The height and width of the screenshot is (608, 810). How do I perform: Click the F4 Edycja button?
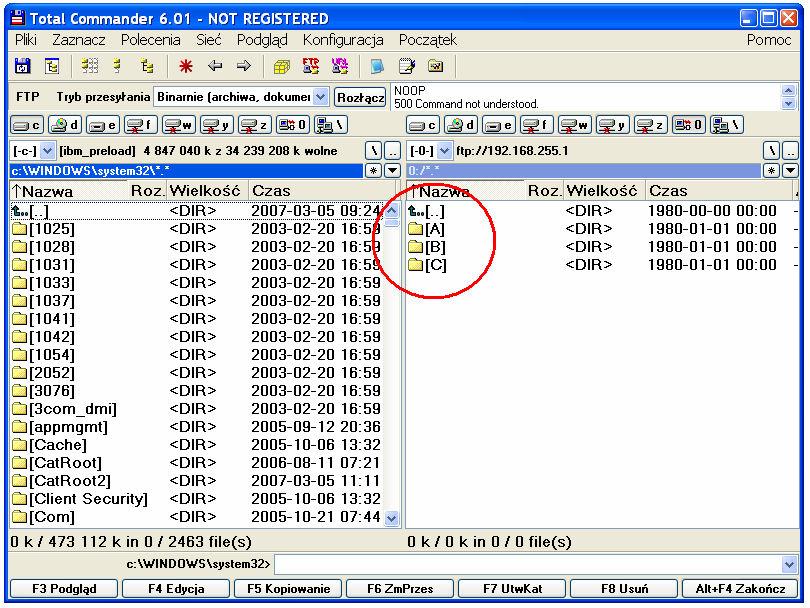pos(176,589)
